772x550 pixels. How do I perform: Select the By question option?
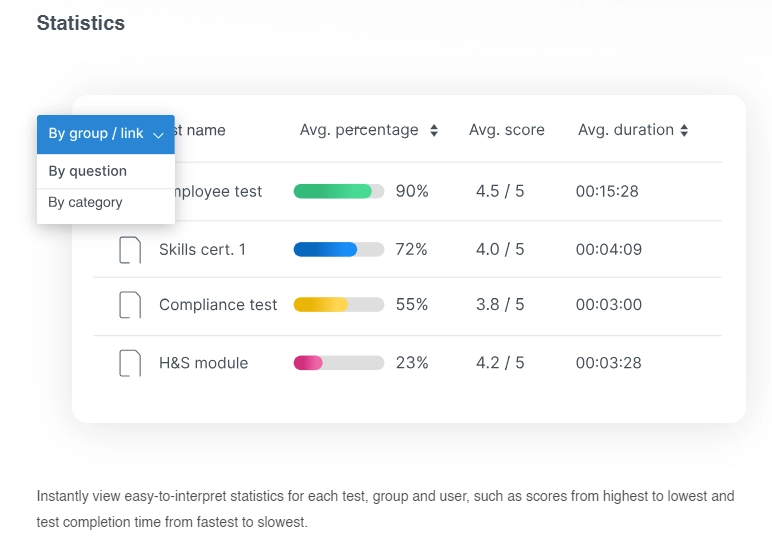88,171
